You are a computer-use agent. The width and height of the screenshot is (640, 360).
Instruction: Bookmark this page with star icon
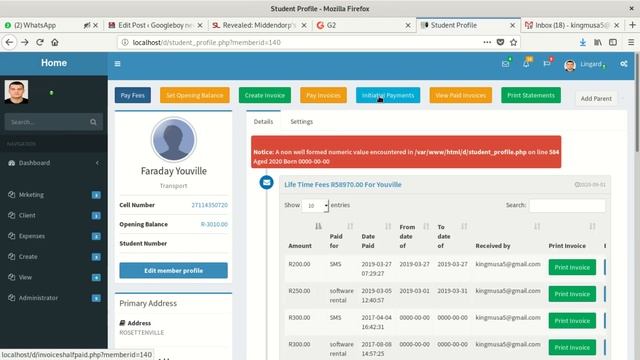(x=513, y=42)
